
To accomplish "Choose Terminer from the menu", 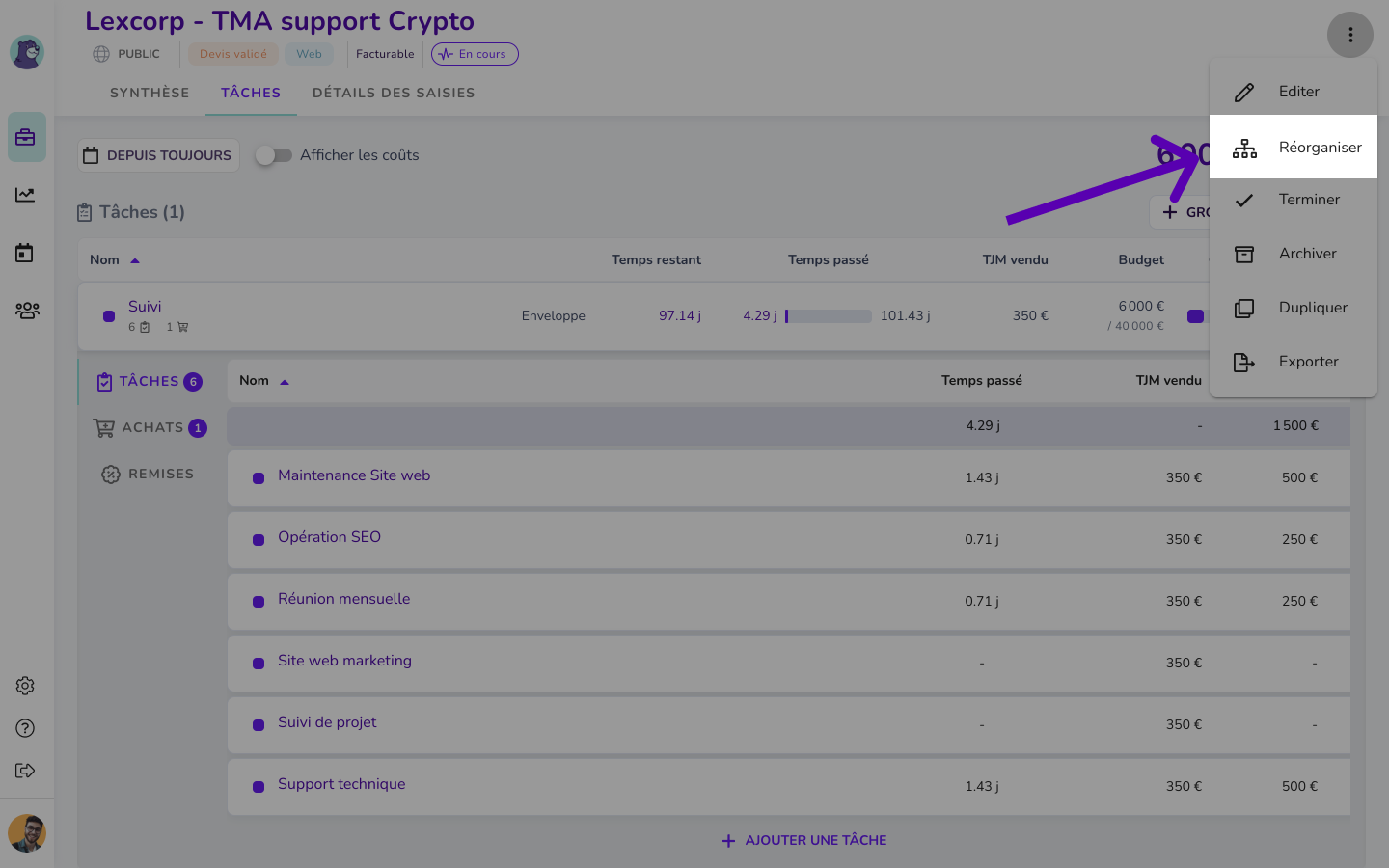I will coord(1294,200).
